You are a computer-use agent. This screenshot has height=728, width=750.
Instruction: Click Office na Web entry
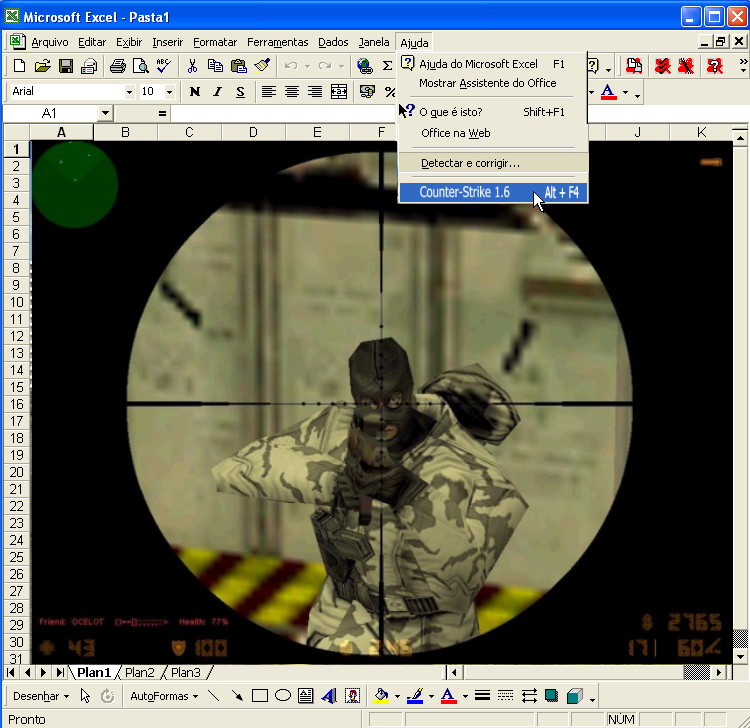pyautogui.click(x=493, y=133)
